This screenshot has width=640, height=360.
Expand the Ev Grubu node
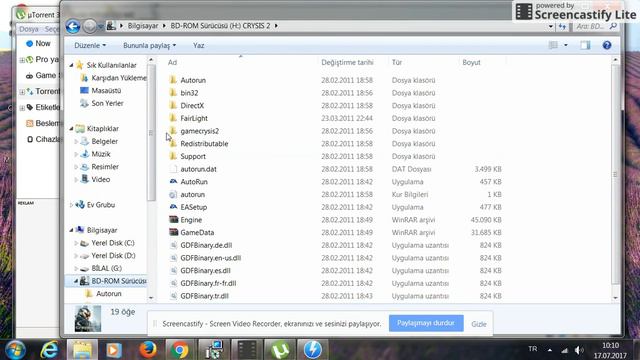point(71,205)
